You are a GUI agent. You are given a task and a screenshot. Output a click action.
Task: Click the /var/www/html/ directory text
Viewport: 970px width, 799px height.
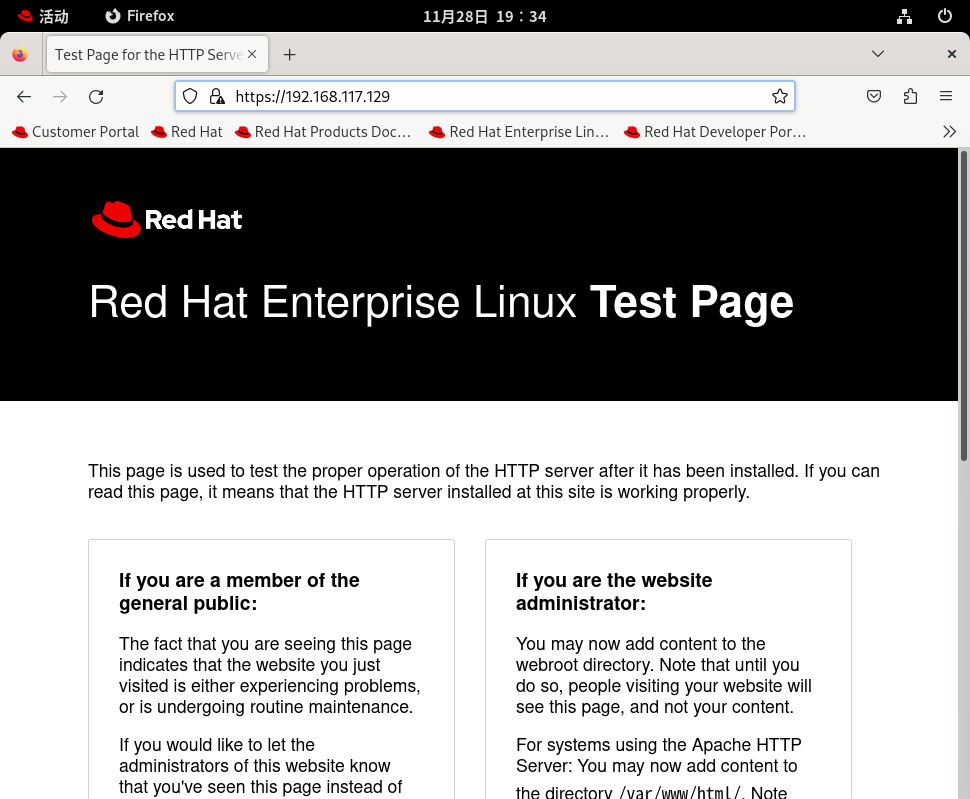coord(679,793)
